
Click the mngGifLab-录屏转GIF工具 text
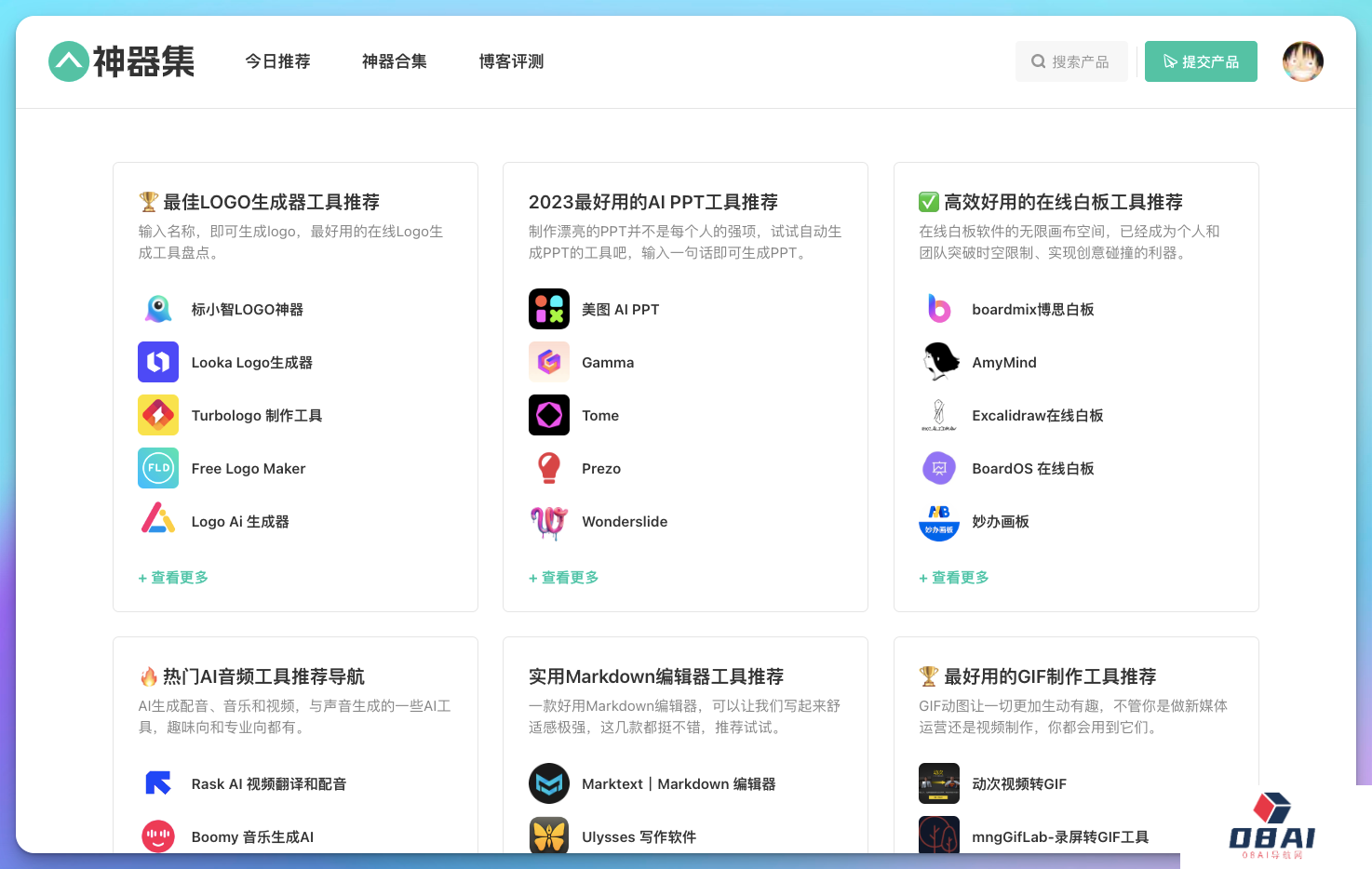(x=1060, y=836)
